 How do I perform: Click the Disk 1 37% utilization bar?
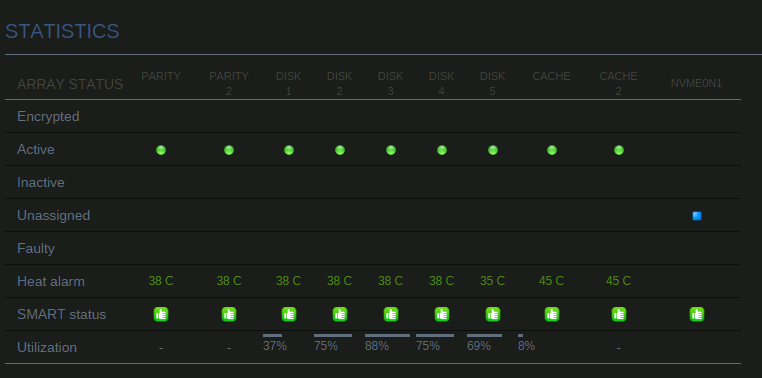pyautogui.click(x=272, y=335)
